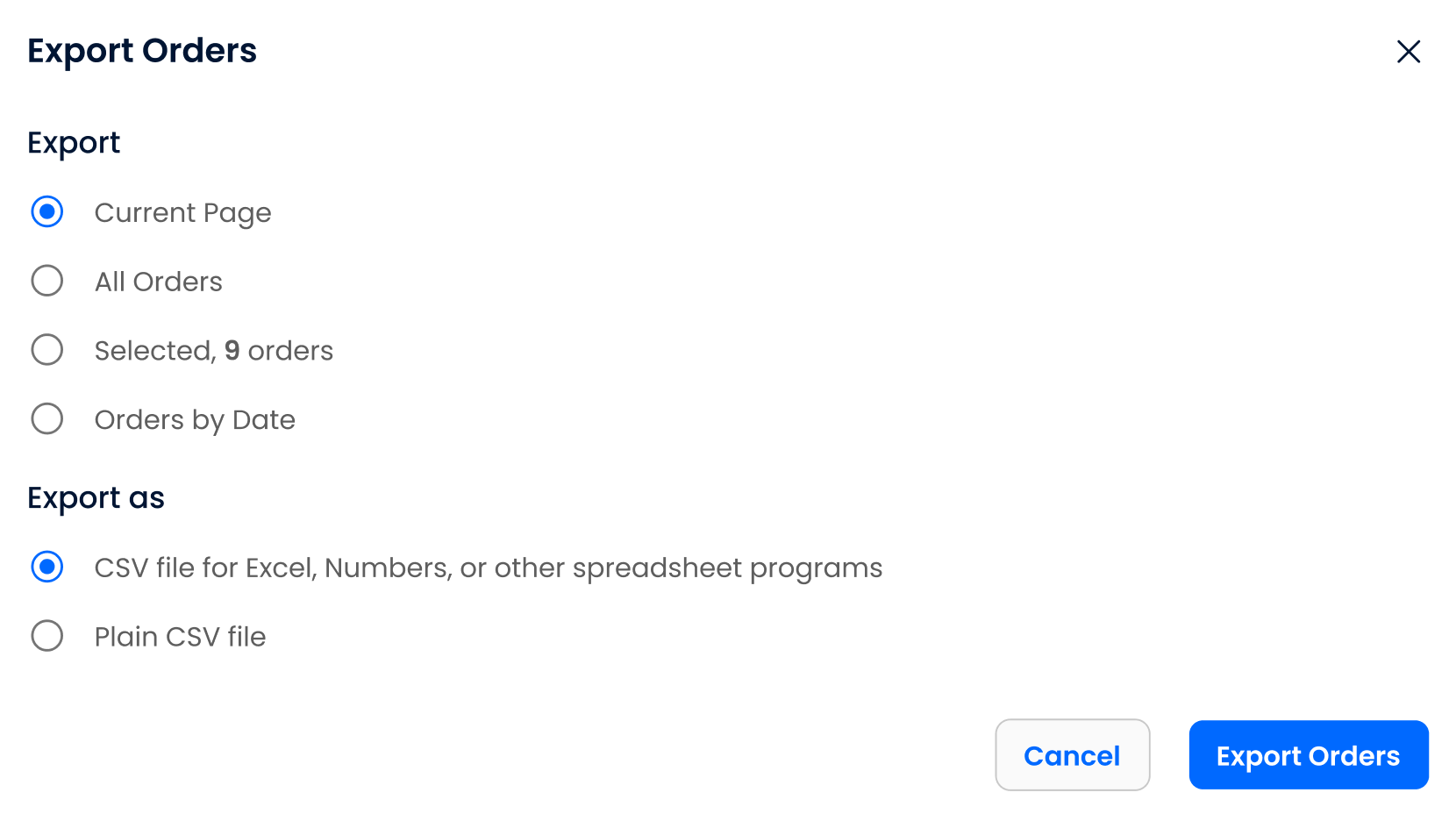Click the "Orders by Date" label text
Image resolution: width=1456 pixels, height=814 pixels.
point(195,420)
